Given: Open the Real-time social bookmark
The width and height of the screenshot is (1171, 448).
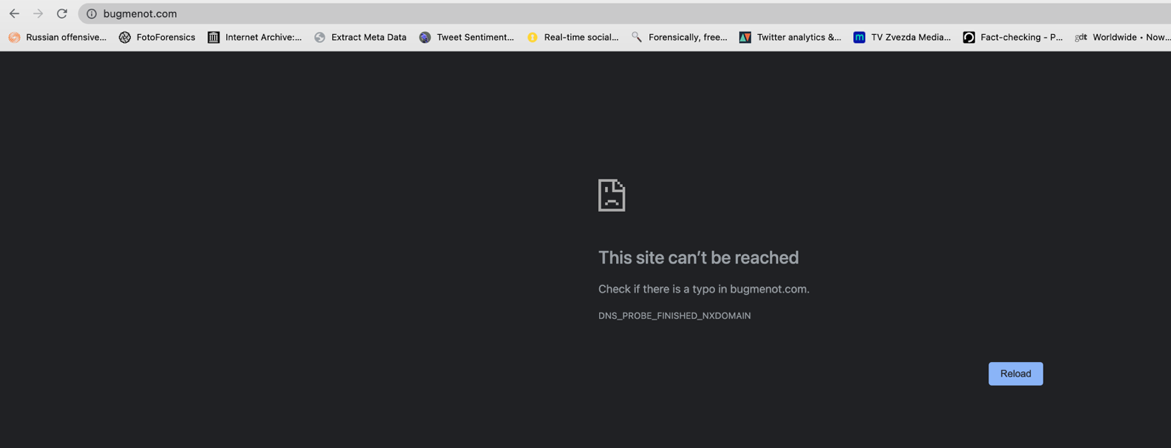Looking at the screenshot, I should coord(573,37).
